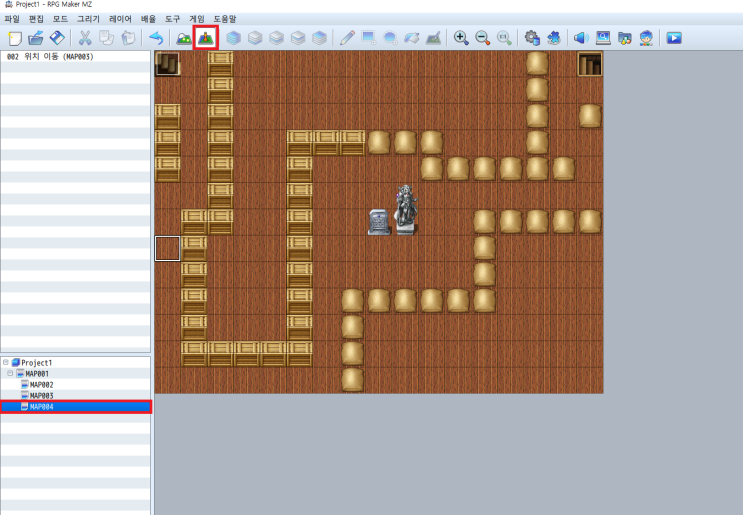Open the Resource Manager icon
Image resolution: width=743 pixels, height=515 pixels.
[625, 38]
